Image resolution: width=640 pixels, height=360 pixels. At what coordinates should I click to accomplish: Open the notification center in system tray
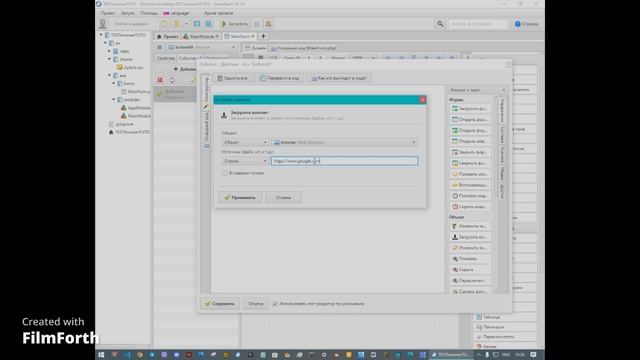tap(533, 355)
